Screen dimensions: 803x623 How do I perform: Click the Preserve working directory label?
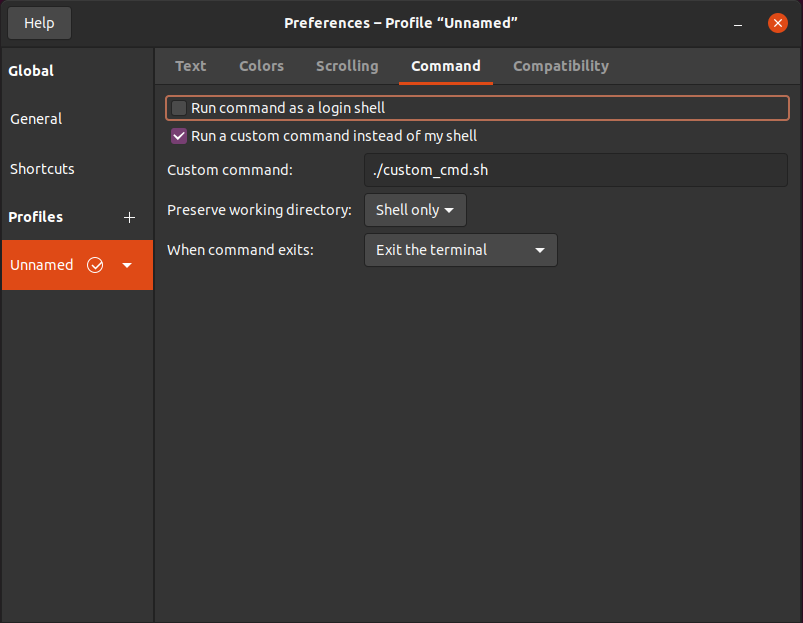[260, 210]
